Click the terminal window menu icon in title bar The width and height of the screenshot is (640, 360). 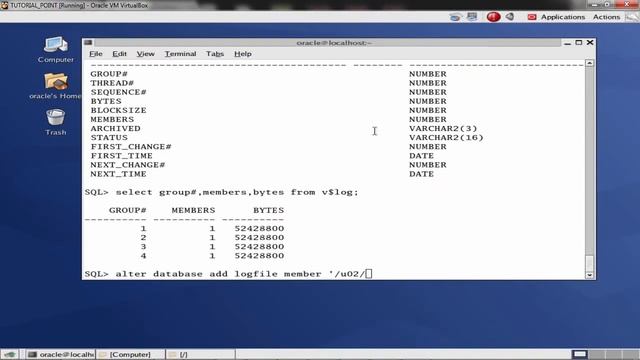pyautogui.click(x=88, y=42)
